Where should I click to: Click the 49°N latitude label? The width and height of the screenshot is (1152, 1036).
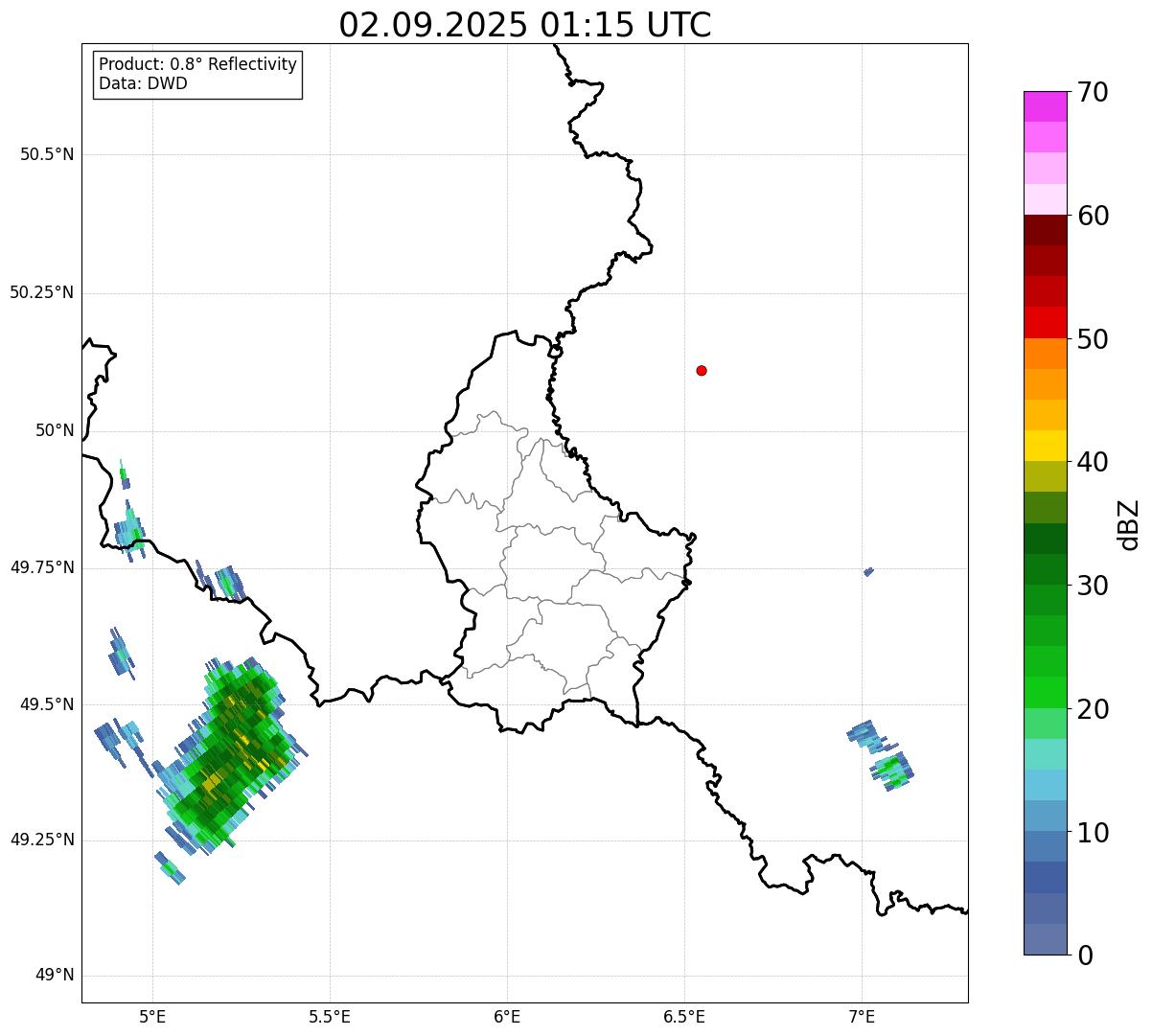55,976
